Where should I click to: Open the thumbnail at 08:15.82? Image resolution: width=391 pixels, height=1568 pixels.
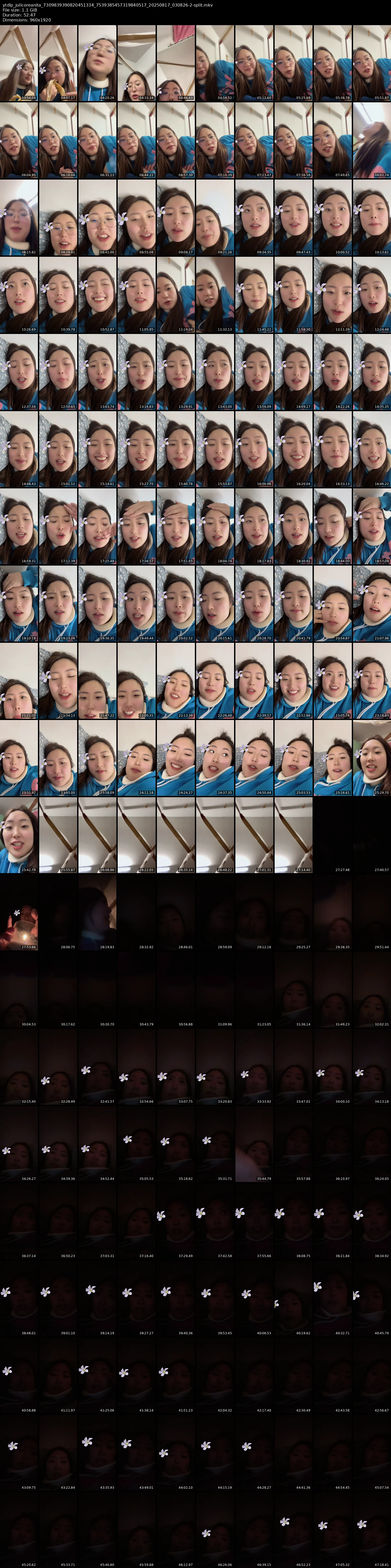(x=19, y=217)
